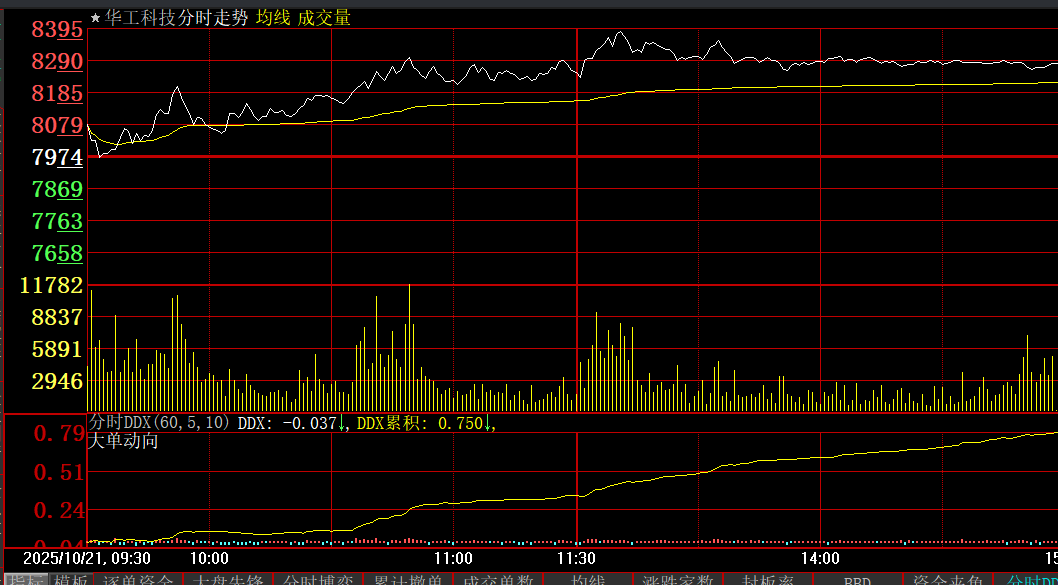The height and width of the screenshot is (585, 1058).
Task: Click the 14:00 time axis marker
Action: click(x=820, y=559)
